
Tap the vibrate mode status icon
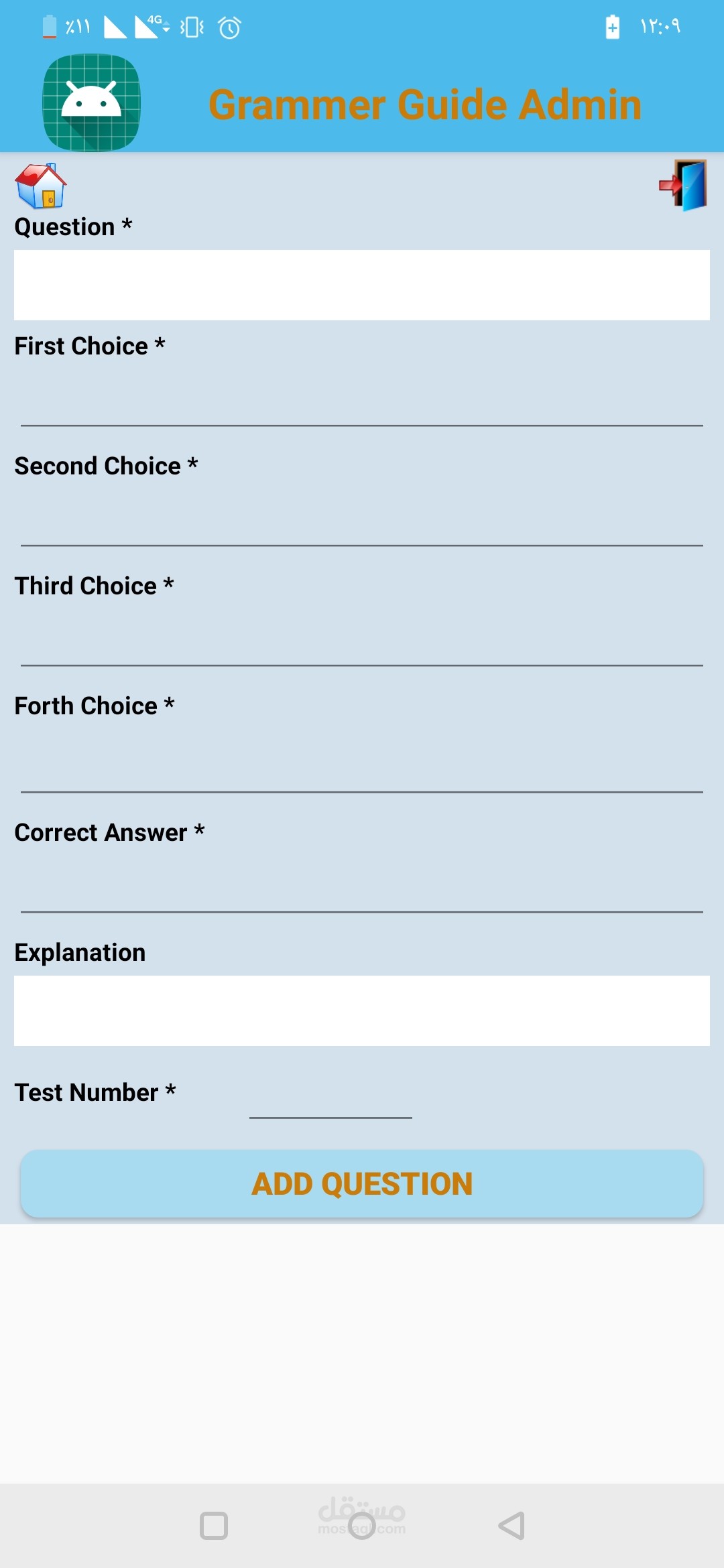192,27
